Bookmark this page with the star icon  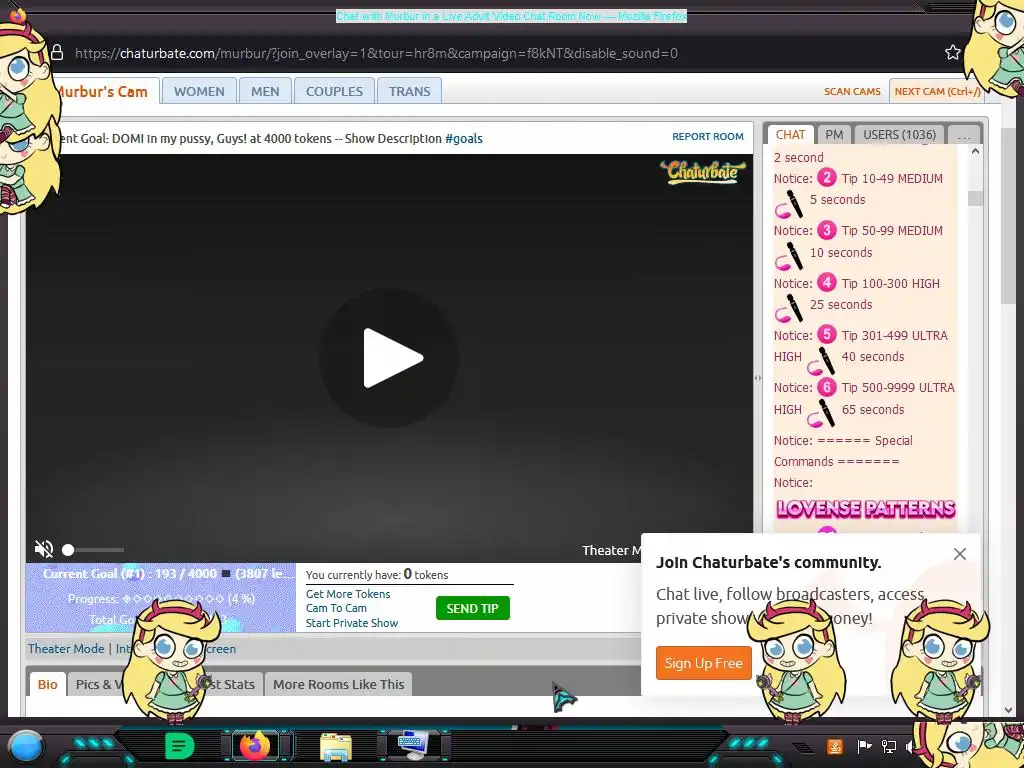(x=953, y=53)
